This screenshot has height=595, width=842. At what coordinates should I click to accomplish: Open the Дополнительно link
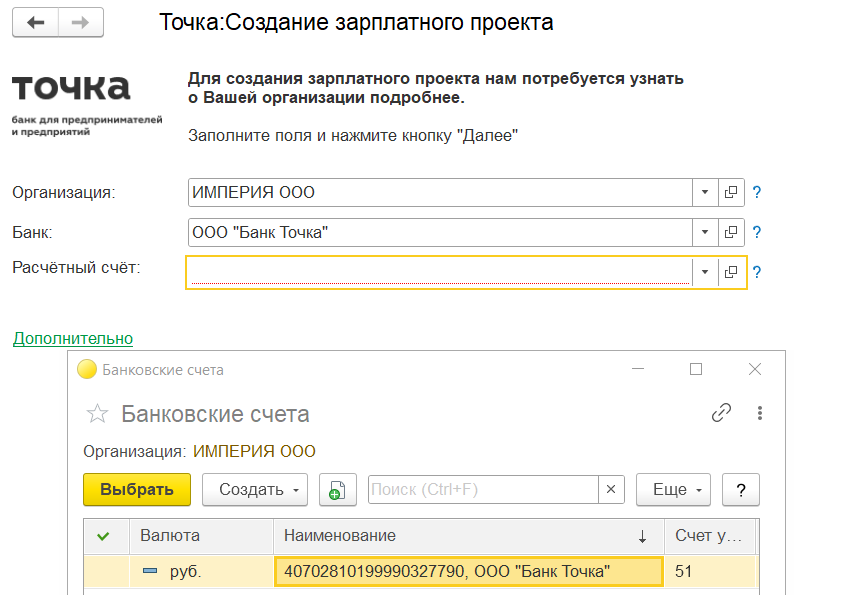point(73,339)
